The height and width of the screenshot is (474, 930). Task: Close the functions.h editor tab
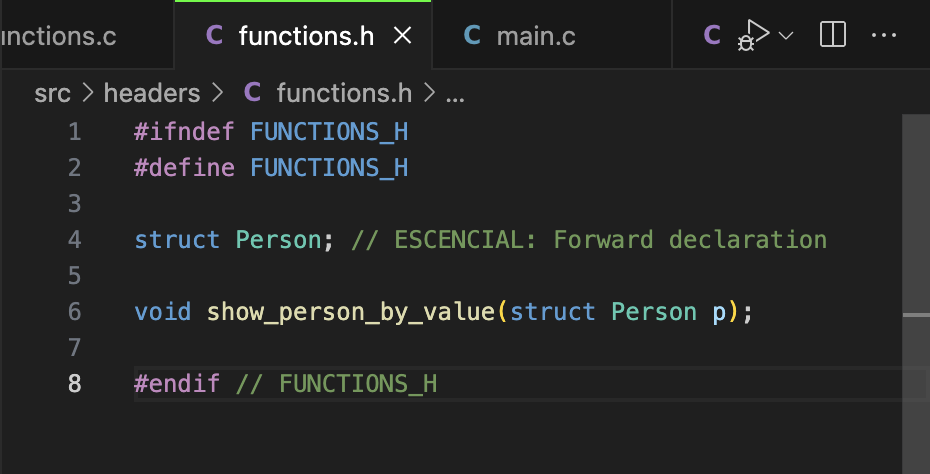pos(402,37)
